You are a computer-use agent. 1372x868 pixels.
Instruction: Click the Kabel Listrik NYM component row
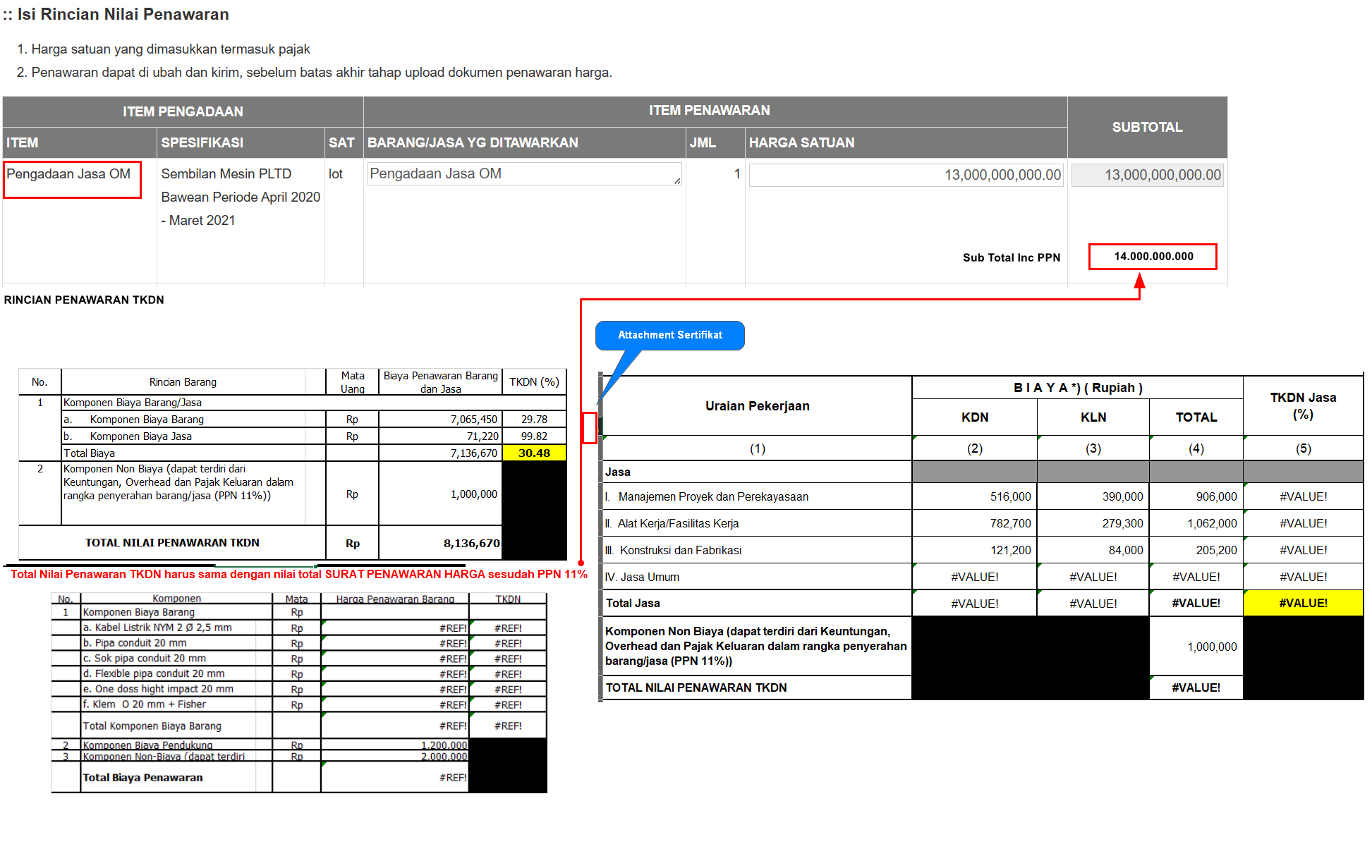click(x=157, y=628)
